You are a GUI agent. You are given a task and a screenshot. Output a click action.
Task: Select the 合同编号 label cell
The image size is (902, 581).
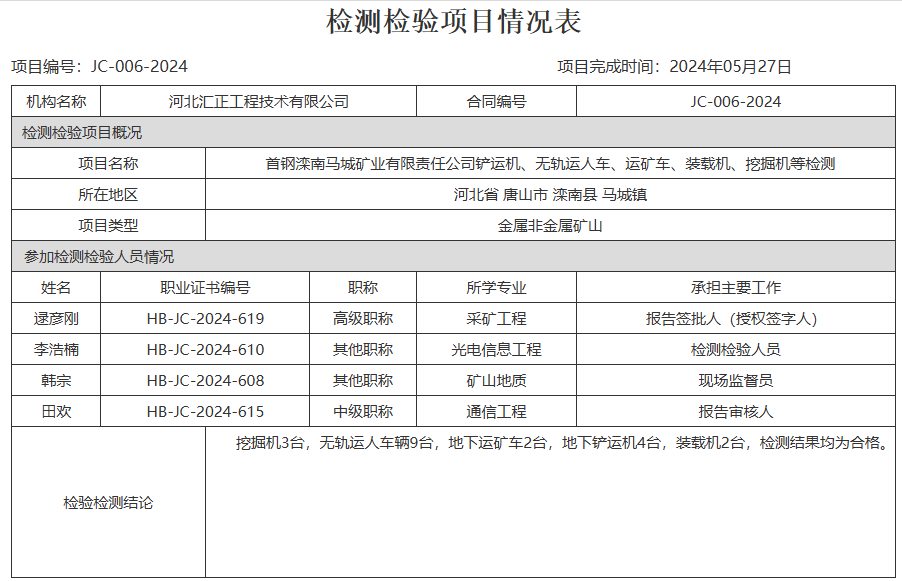click(x=496, y=102)
